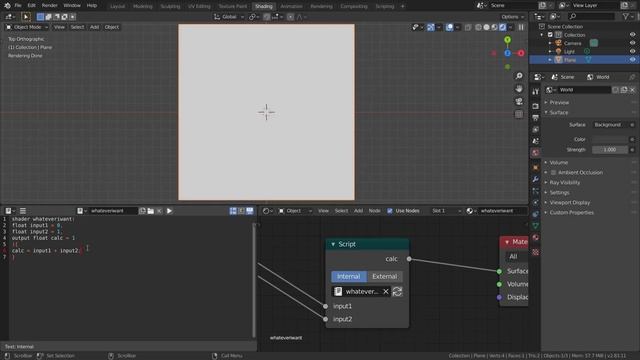Image resolution: width=640 pixels, height=360 pixels.
Task: Open the Slot 1 material slot dropdown
Action: click(x=446, y=211)
